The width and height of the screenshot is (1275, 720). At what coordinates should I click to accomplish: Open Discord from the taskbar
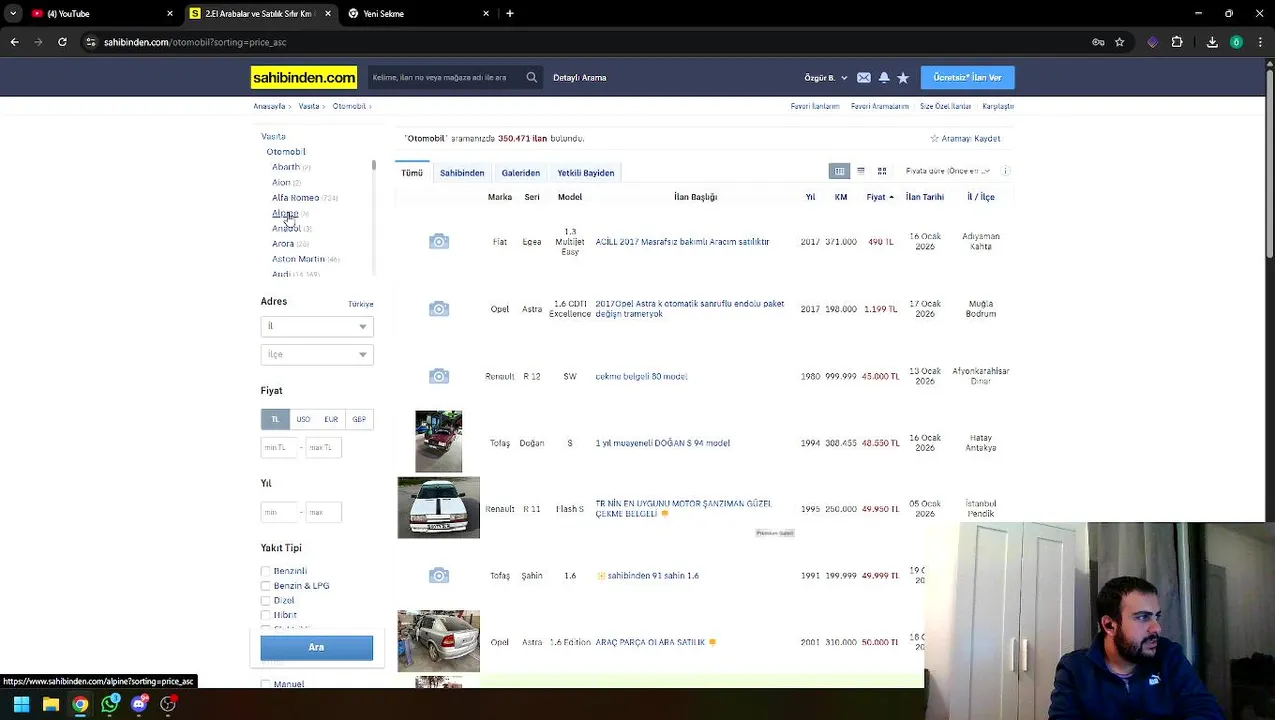[139, 704]
